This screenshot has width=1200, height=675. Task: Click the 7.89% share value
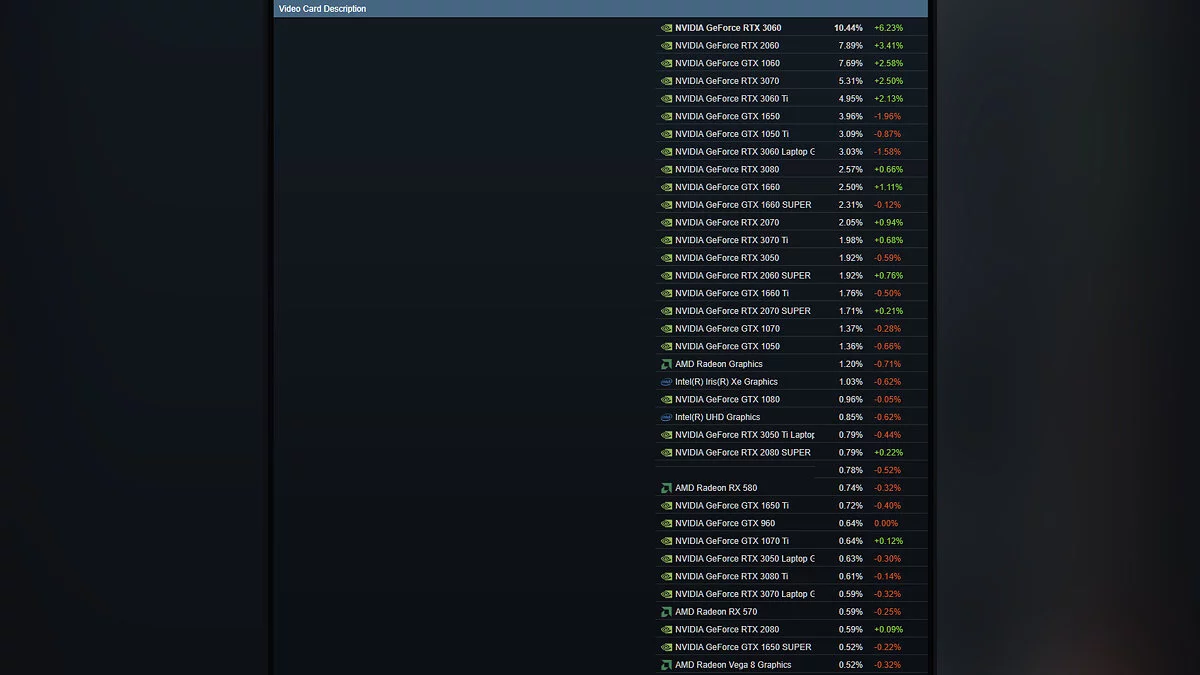(x=850, y=46)
